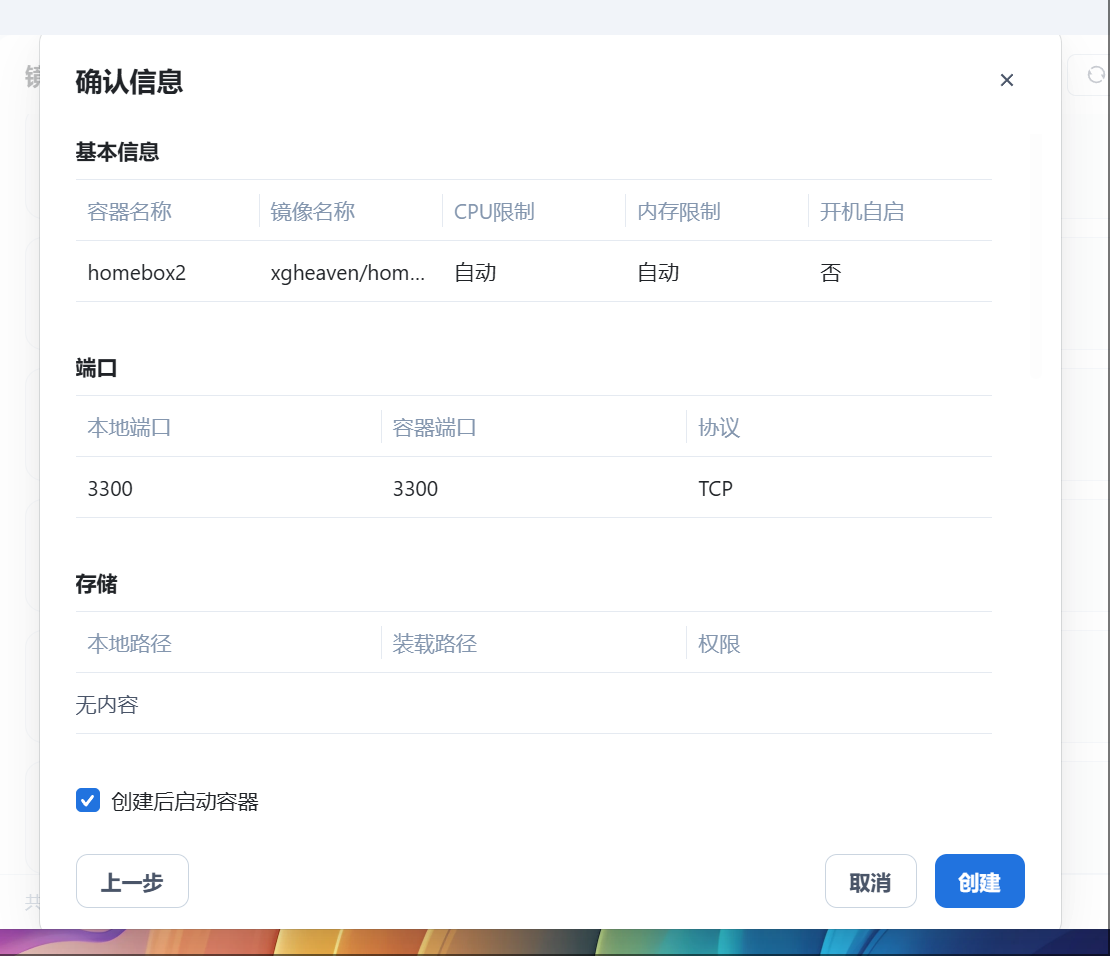Click the 内存限制 column header
The width and height of the screenshot is (1110, 956).
pyautogui.click(x=678, y=212)
